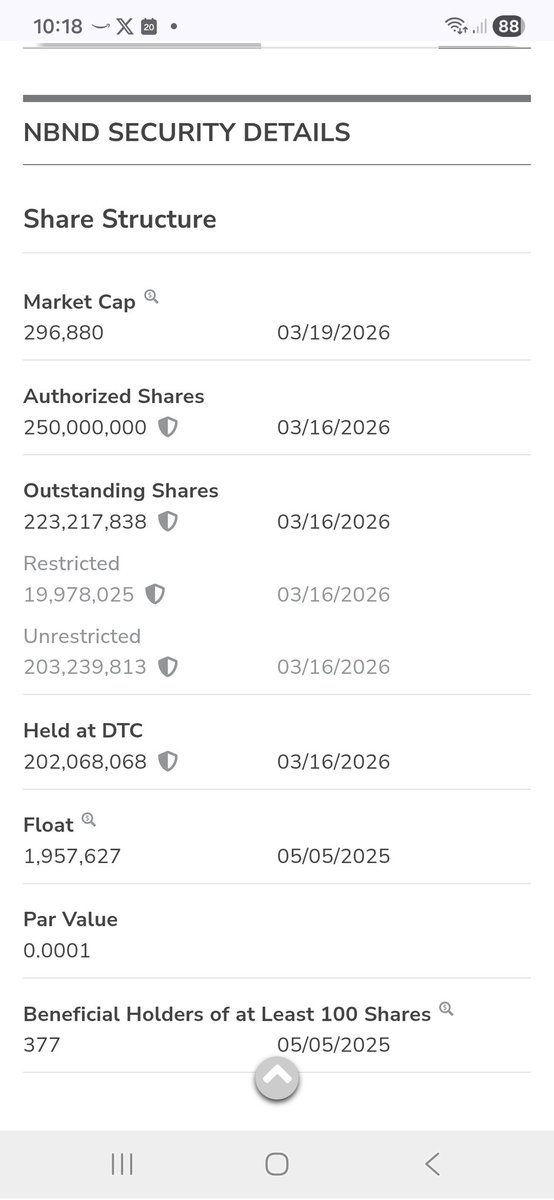Viewport: 554px width, 1200px height.
Task: Tap the shield icon beside Outstanding Shares
Action: pos(168,521)
